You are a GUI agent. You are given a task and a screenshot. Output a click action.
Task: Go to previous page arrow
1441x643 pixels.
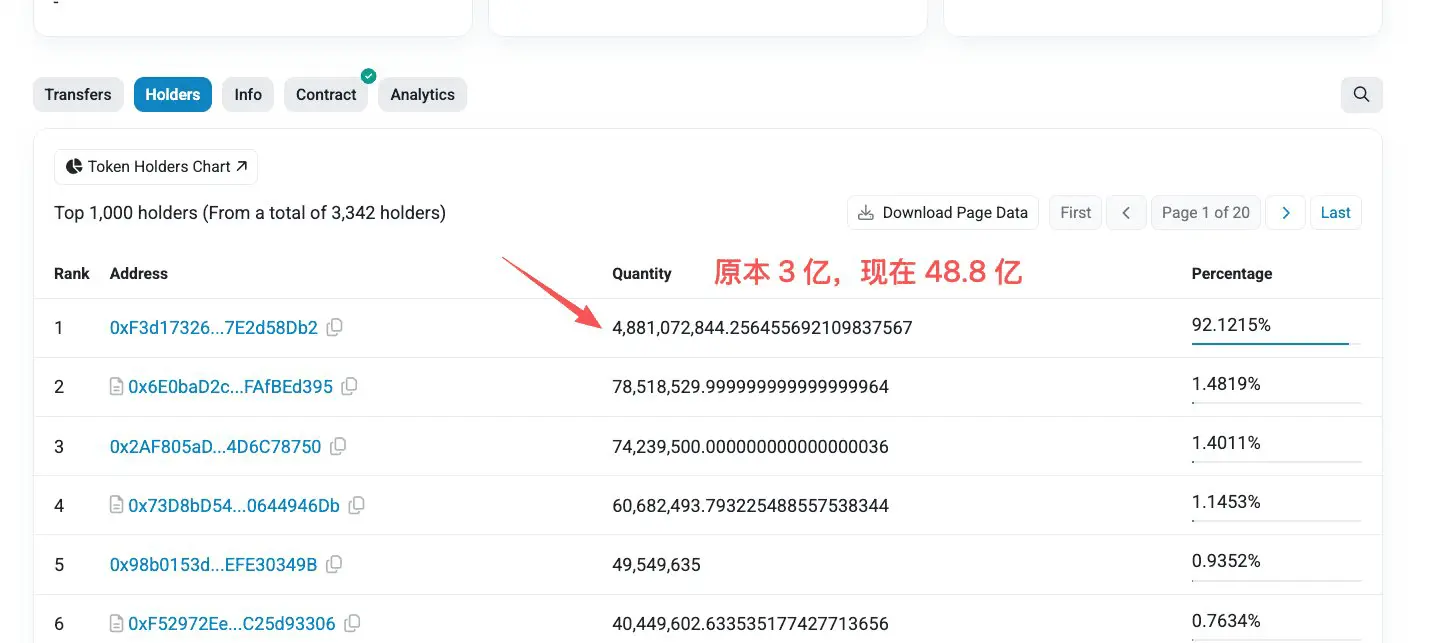1127,212
